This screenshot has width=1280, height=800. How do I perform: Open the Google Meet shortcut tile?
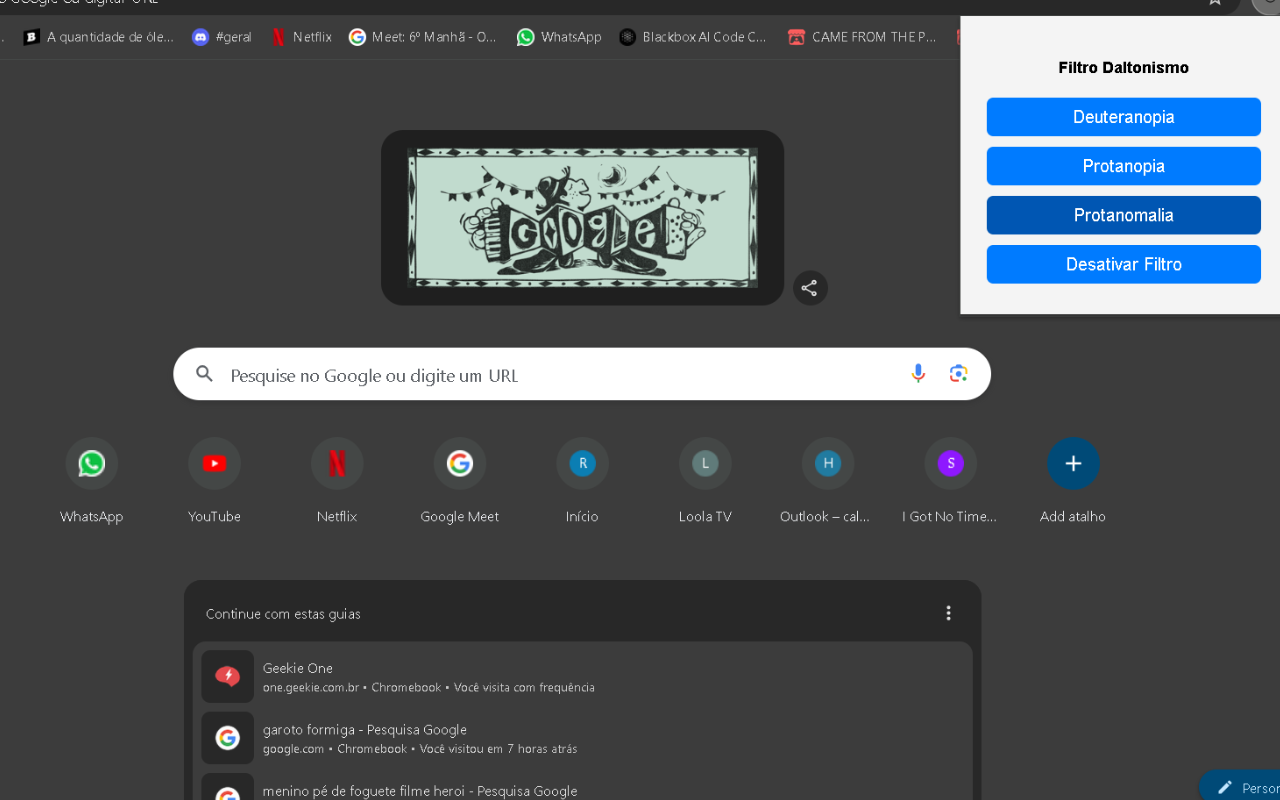pyautogui.click(x=460, y=482)
